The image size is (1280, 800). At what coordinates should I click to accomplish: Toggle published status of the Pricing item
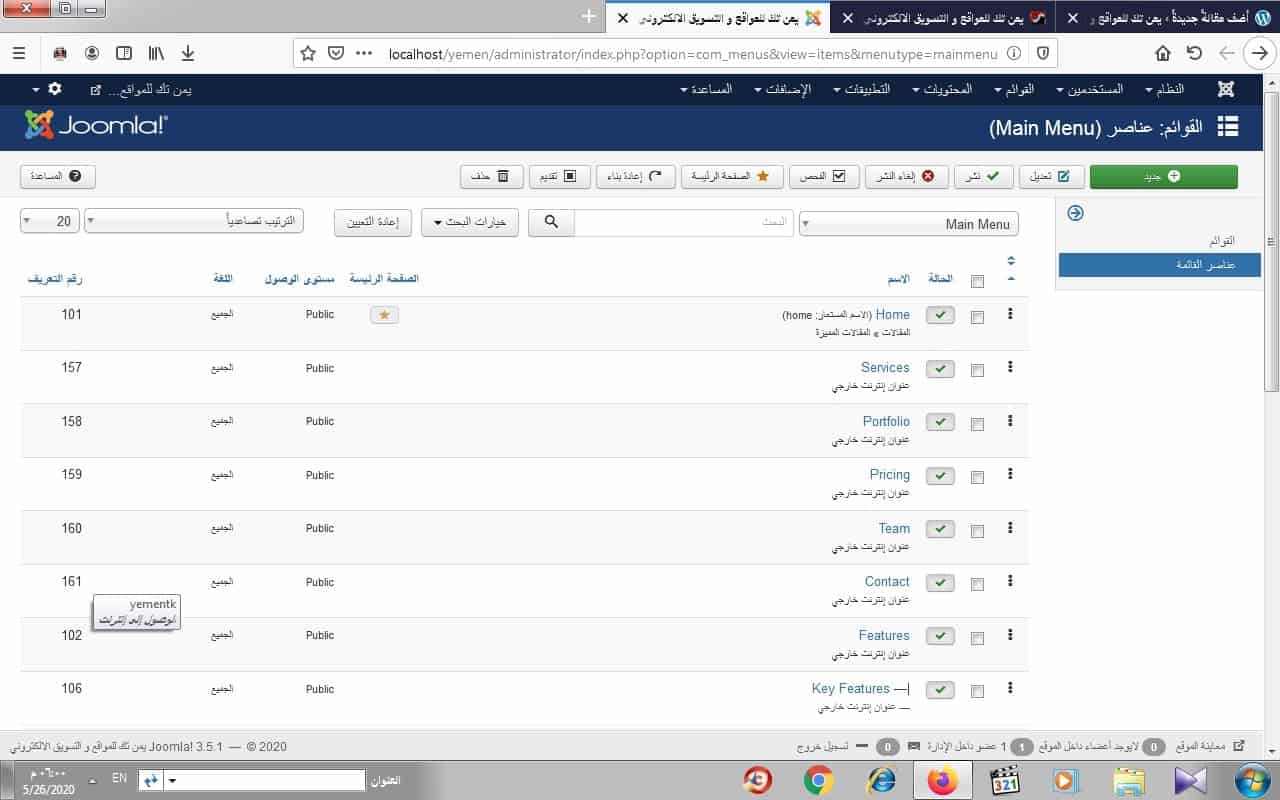(x=940, y=476)
